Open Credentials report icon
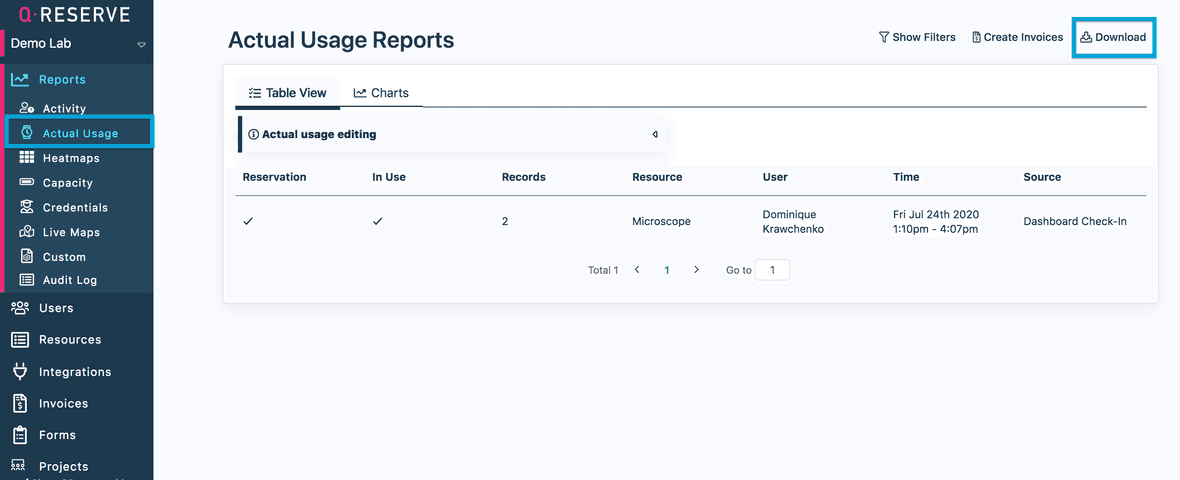This screenshot has width=1180, height=480. click(x=26, y=207)
